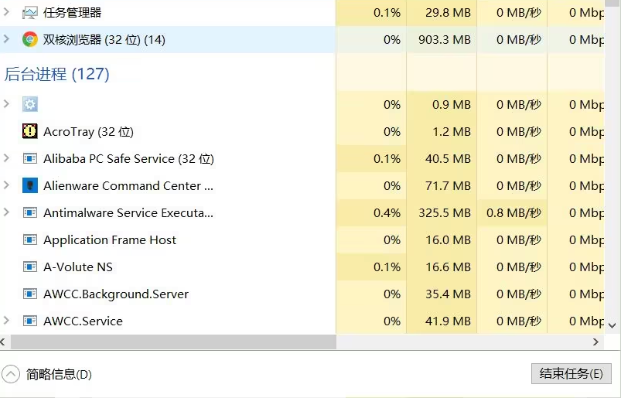Click the AWCC.Service process icon
625x403 pixels.
pyautogui.click(x=30, y=321)
